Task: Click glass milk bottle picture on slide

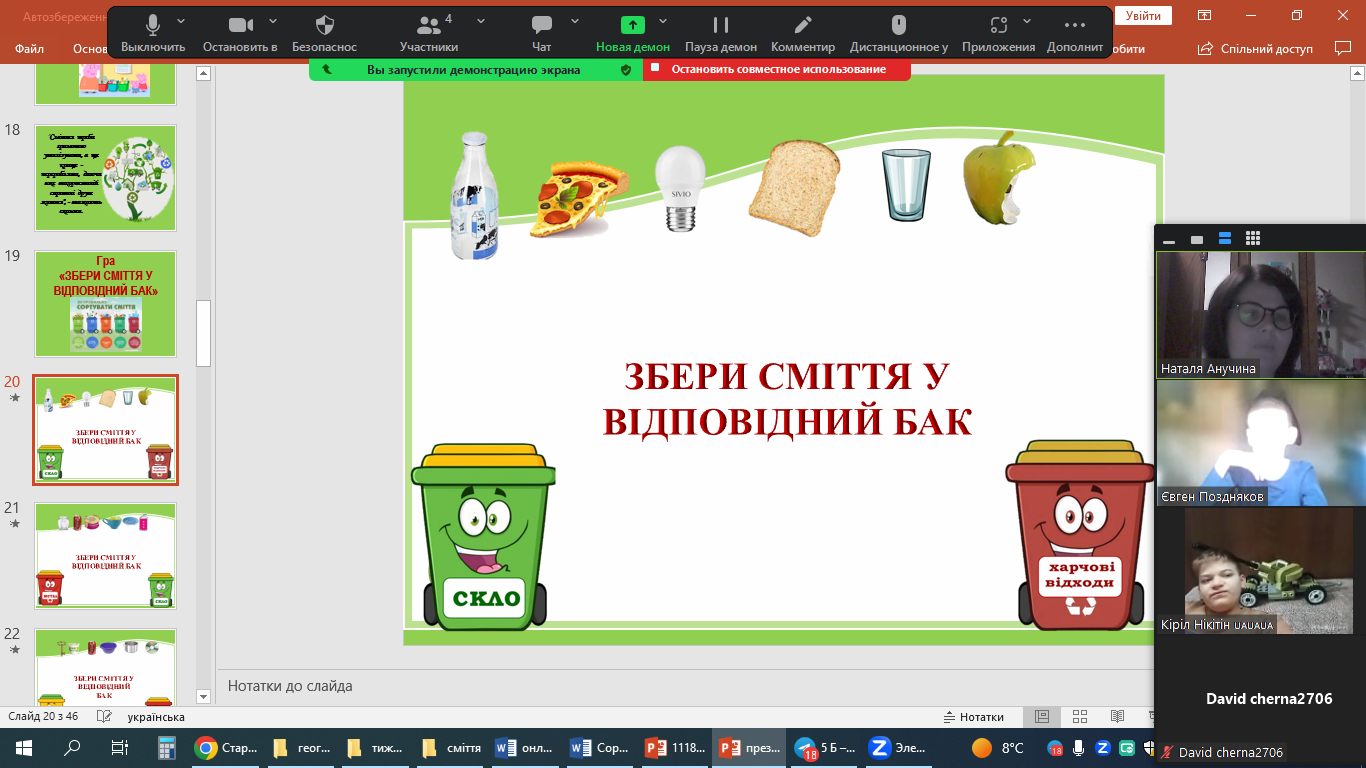Action: pos(474,196)
